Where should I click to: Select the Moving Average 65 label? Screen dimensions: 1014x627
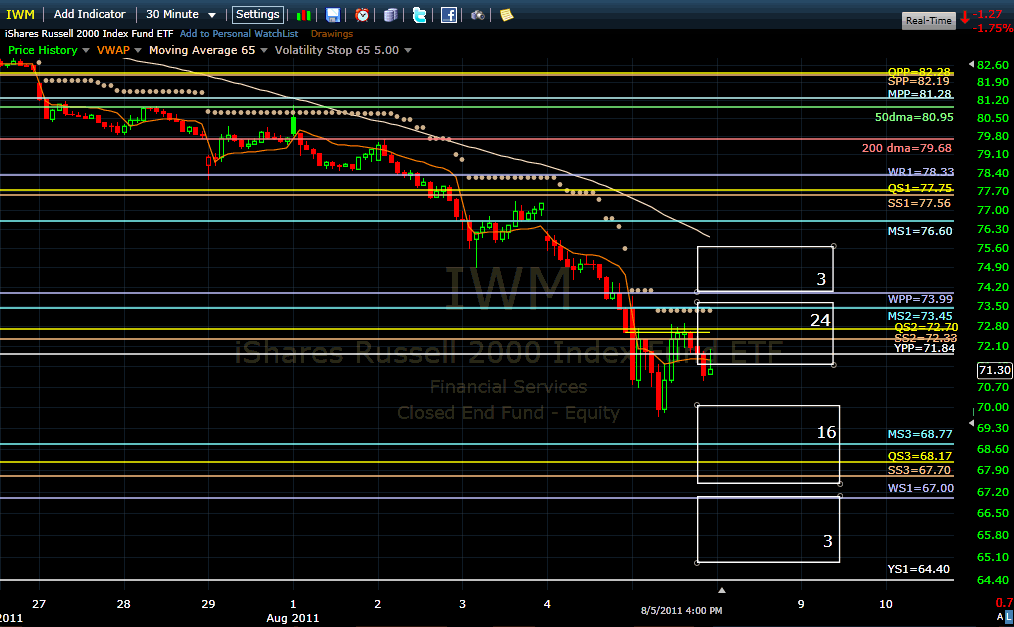202,50
